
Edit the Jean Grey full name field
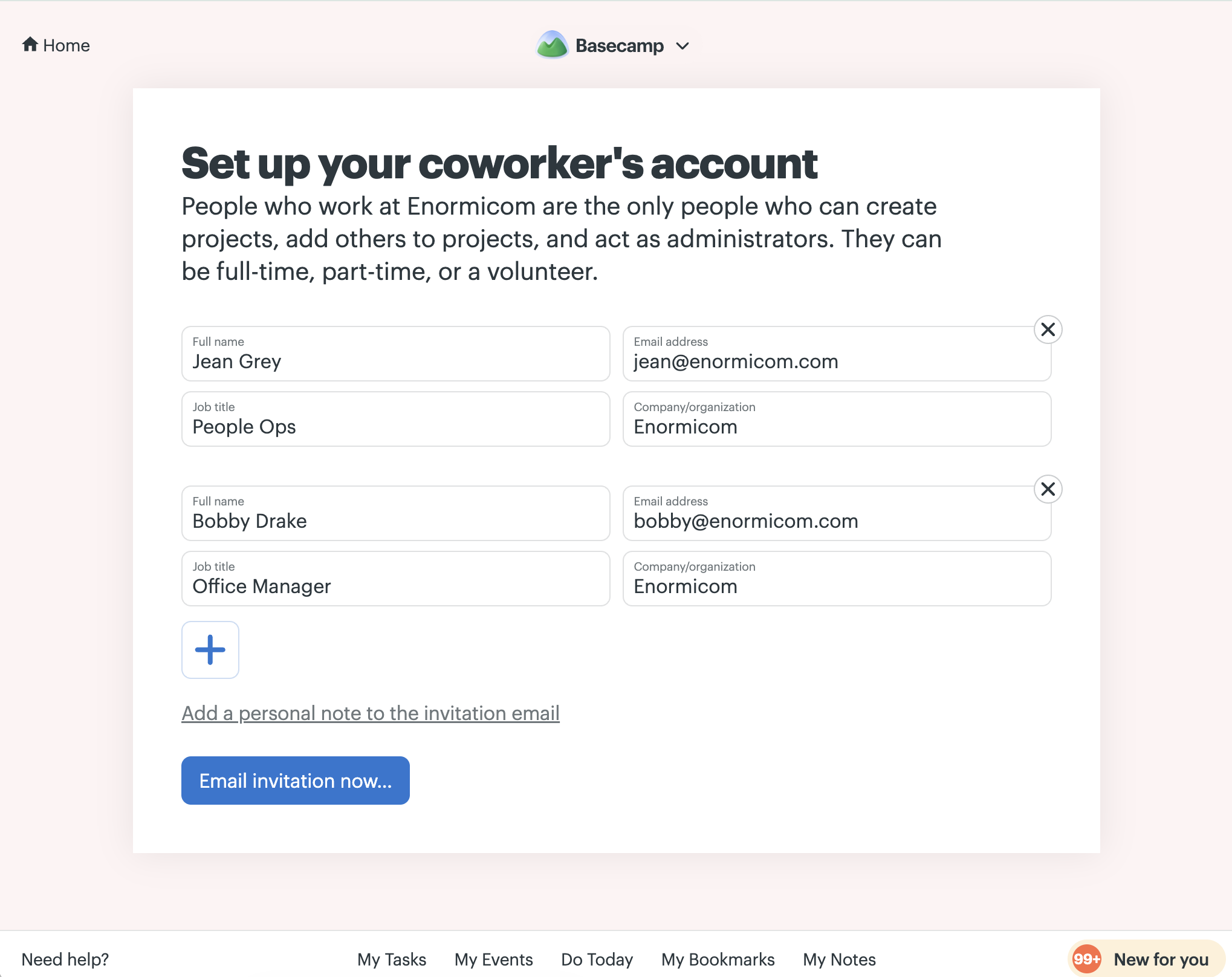coord(396,354)
